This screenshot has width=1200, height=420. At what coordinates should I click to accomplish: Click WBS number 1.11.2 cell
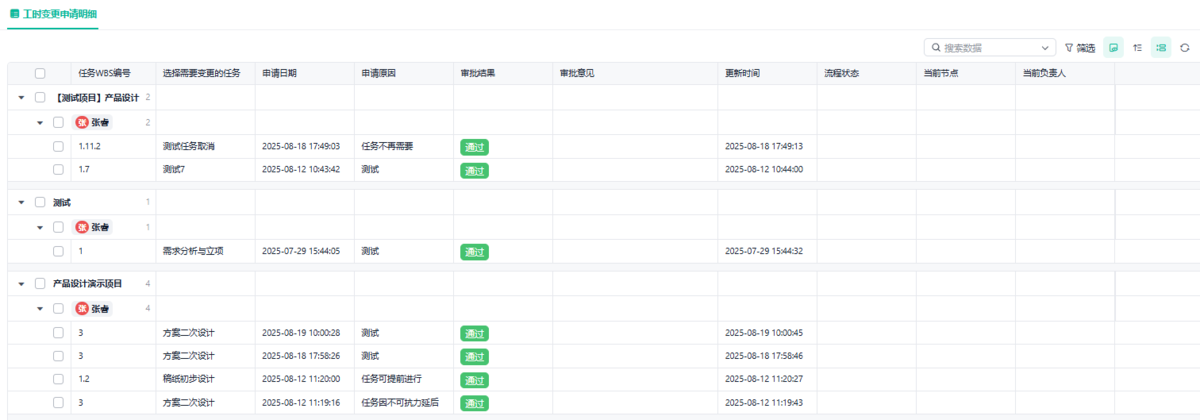point(90,146)
